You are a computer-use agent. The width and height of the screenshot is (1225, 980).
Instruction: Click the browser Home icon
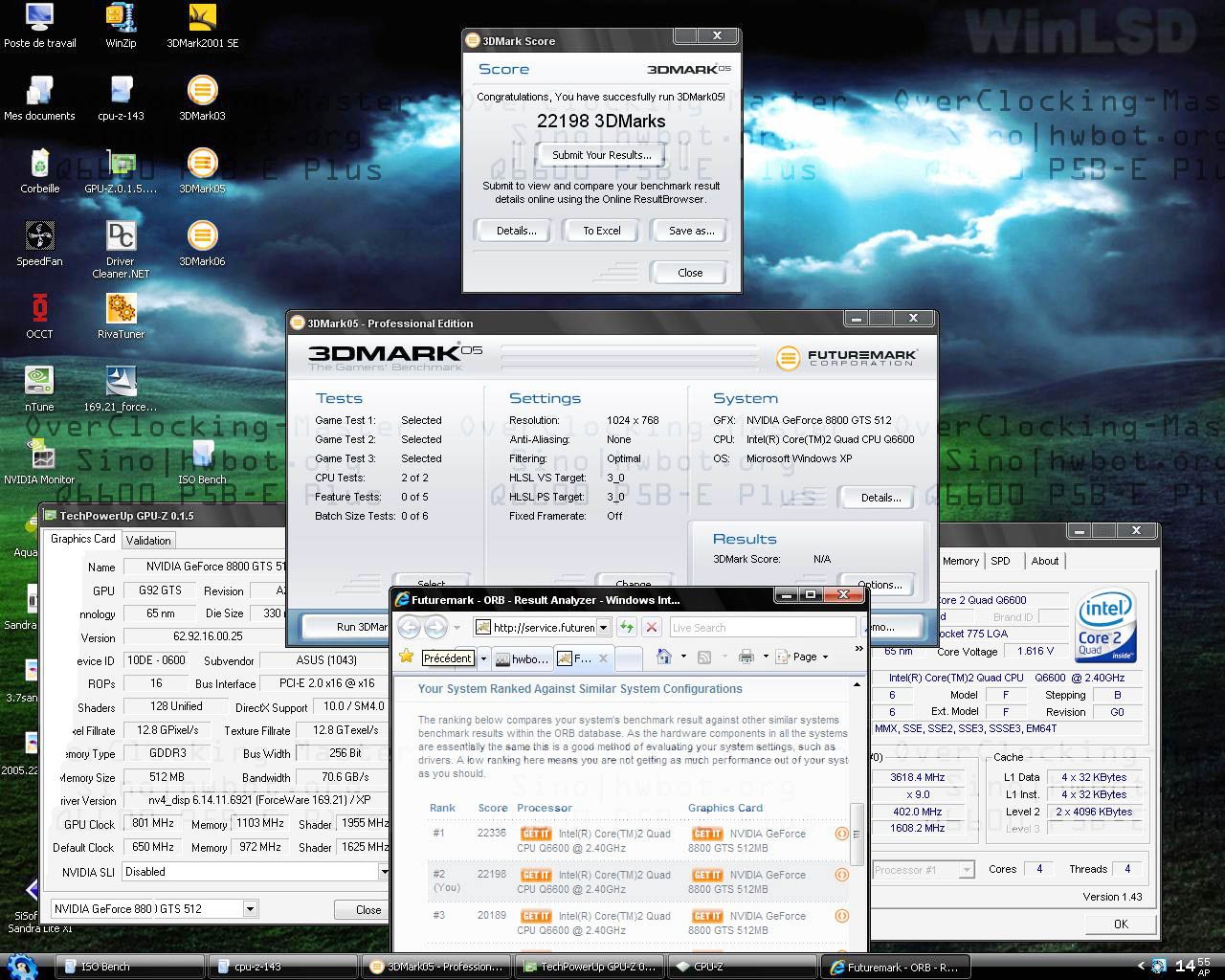(x=664, y=657)
